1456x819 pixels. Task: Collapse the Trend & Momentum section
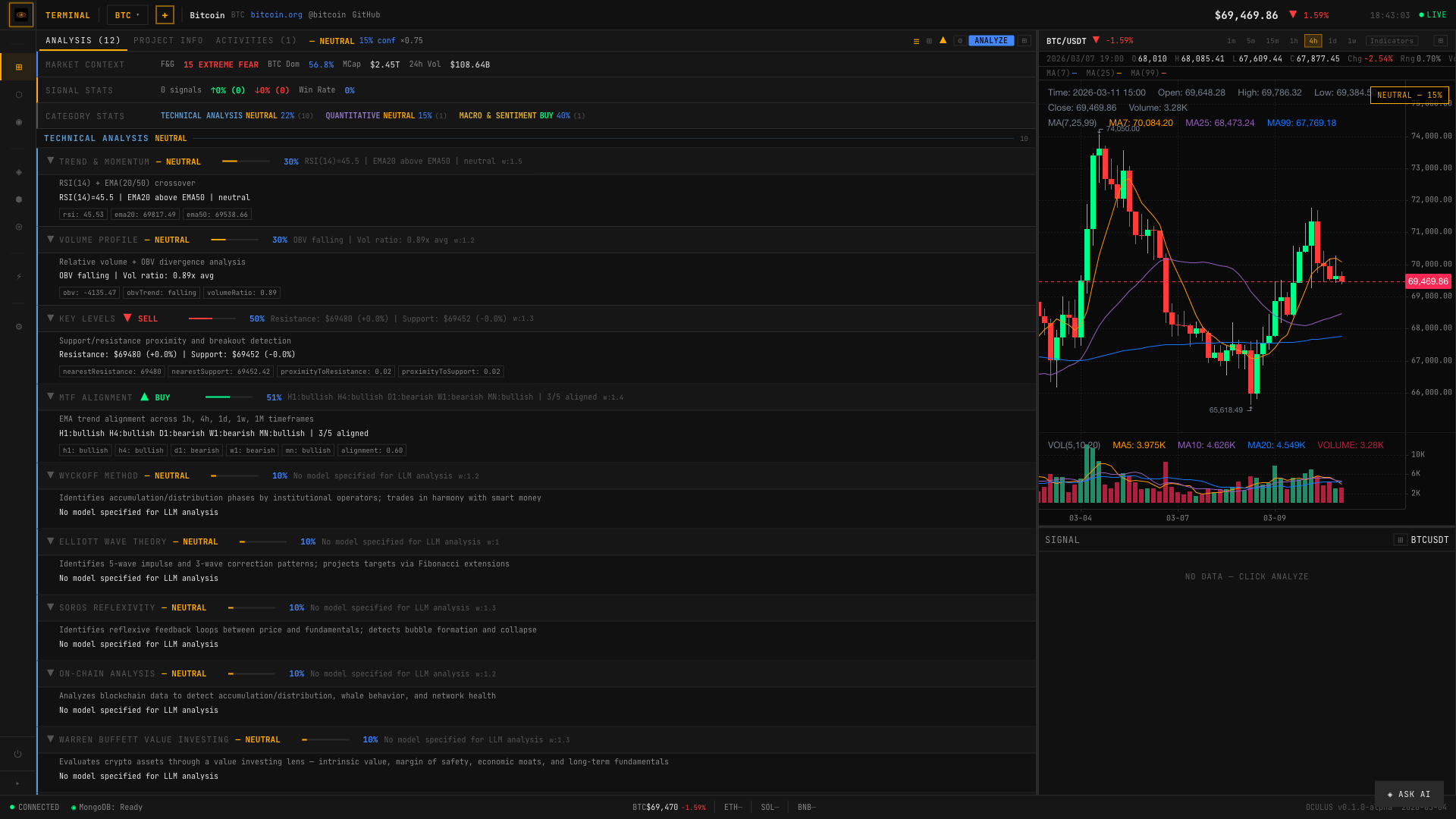51,161
